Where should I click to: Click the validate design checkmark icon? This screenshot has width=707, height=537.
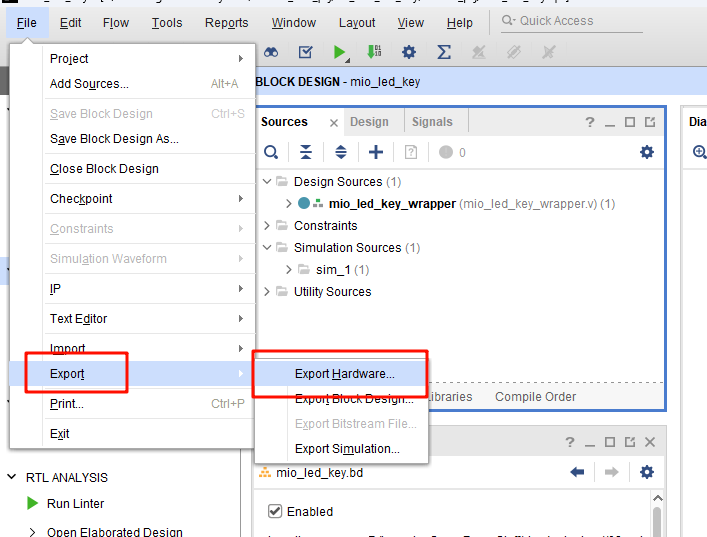306,52
